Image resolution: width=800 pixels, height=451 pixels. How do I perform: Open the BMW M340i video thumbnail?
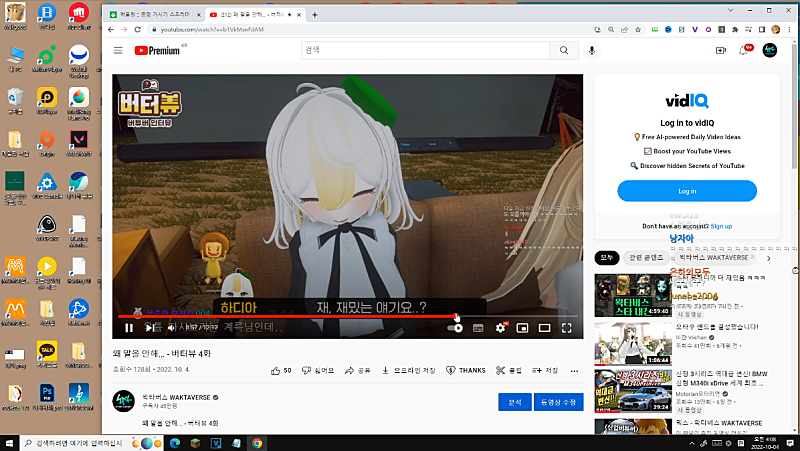coord(633,391)
